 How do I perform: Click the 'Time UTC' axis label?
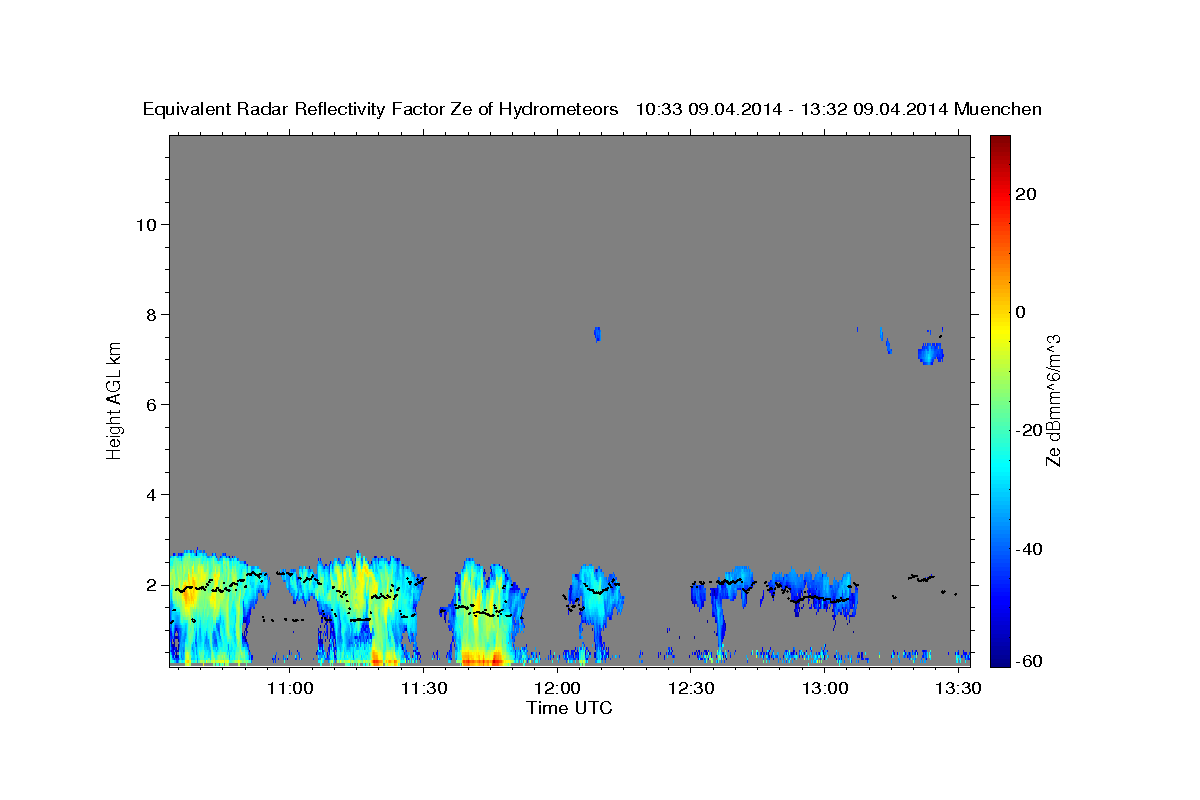point(569,708)
